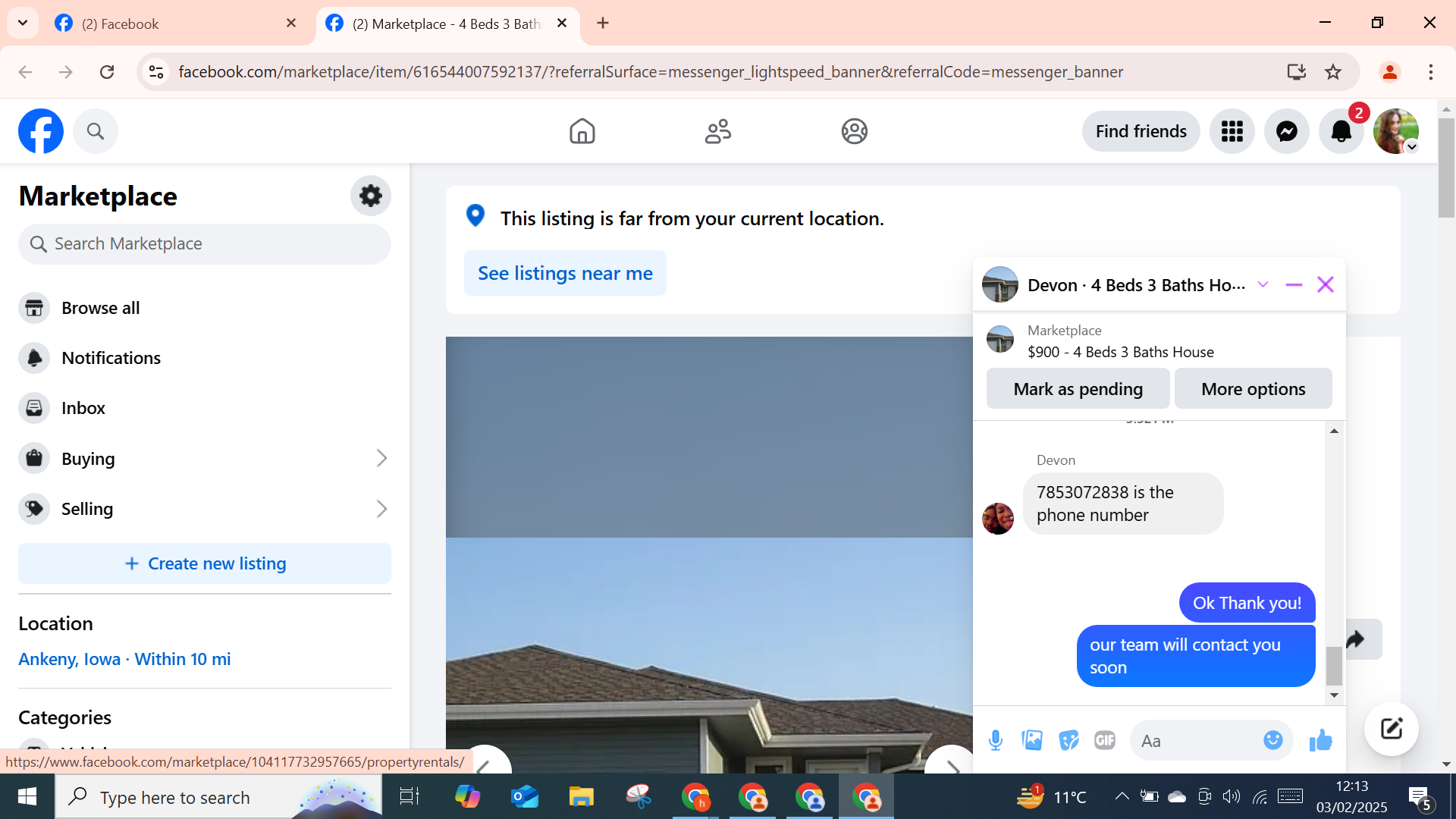Viewport: 1456px width, 819px height.
Task: Open a new browser tab
Action: 603,23
